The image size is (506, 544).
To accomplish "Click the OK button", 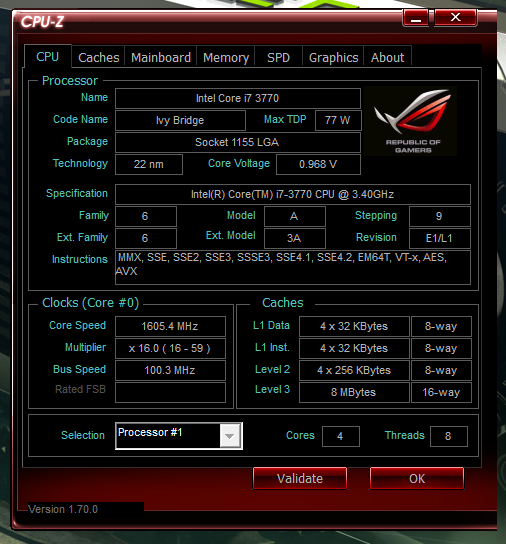I will point(417,478).
